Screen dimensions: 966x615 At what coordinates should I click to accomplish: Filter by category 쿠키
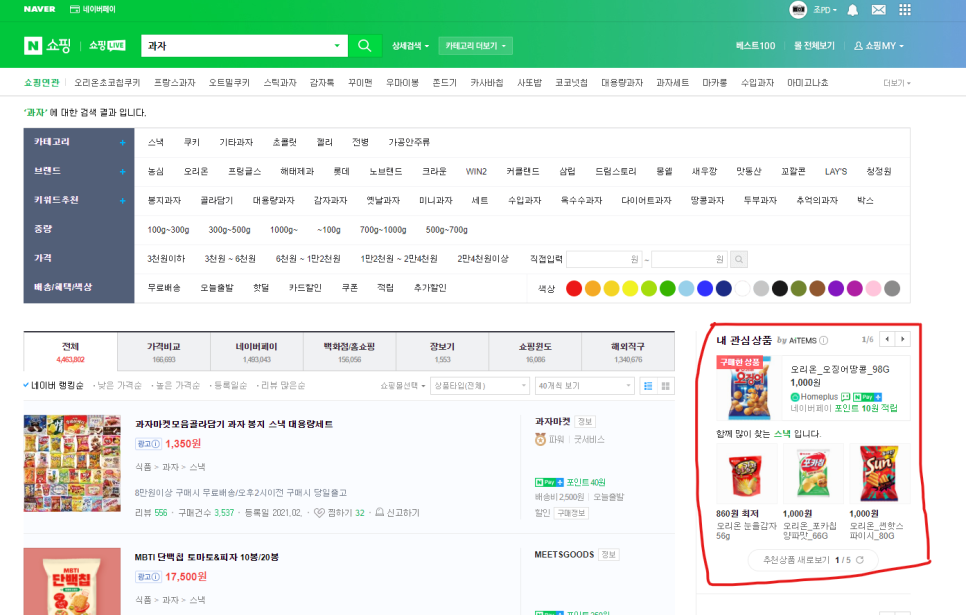coord(192,142)
